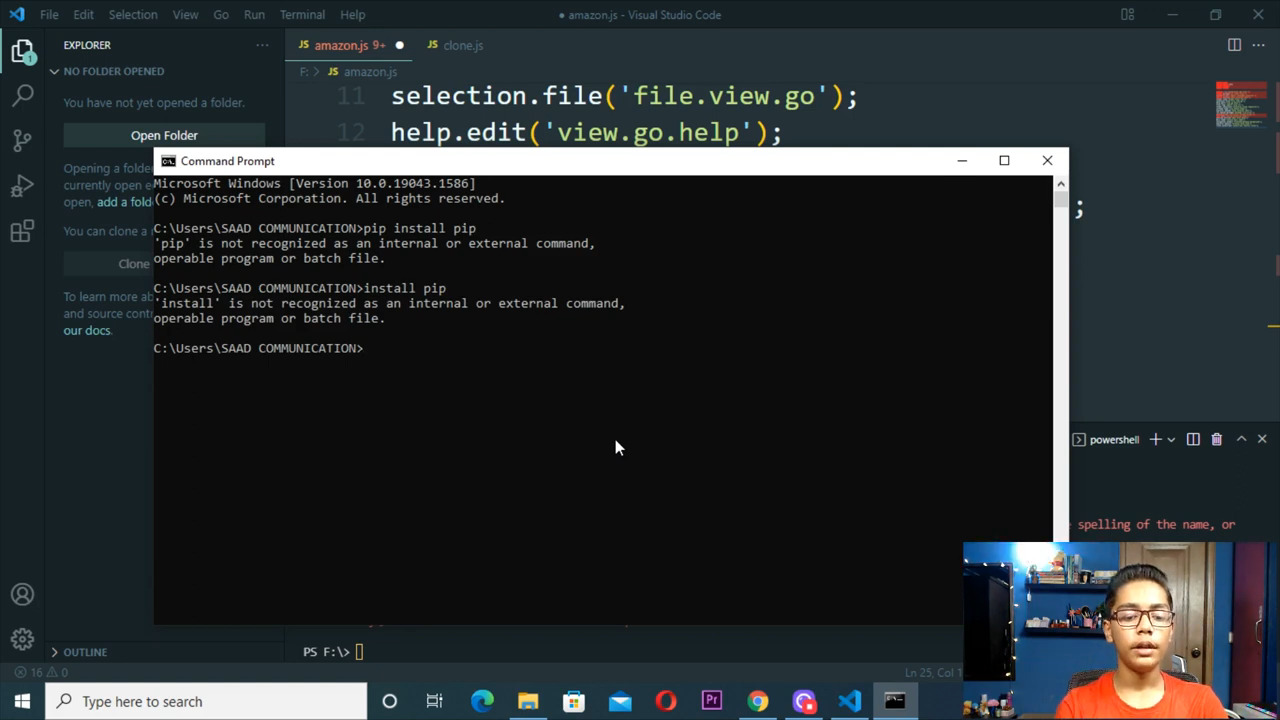Open Mail app from taskbar
This screenshot has height=720, width=1280.
pos(620,701)
